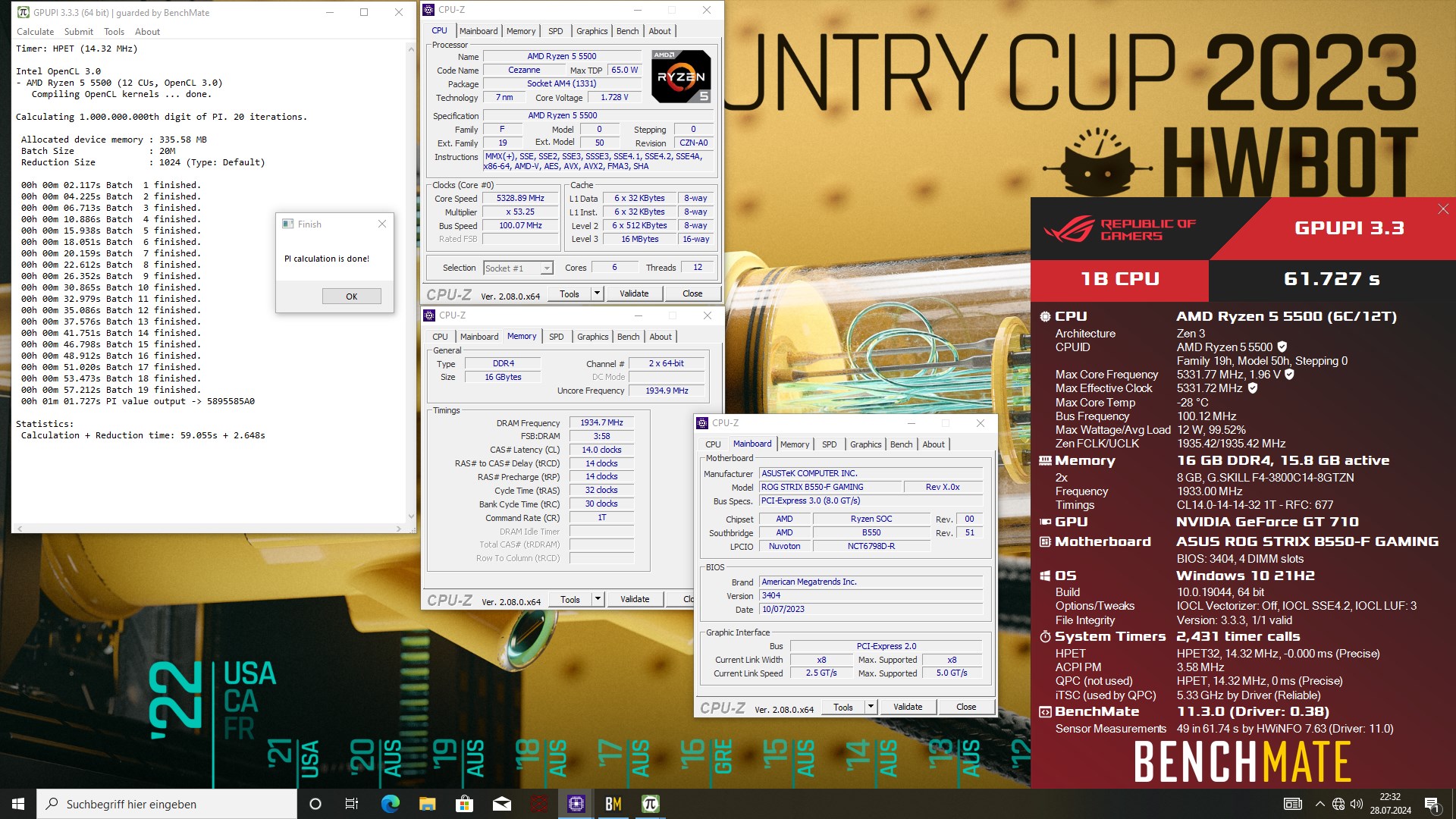Screen dimensions: 1456x819
Task: Open SPD tab in top CPU-Z window
Action: click(x=556, y=31)
